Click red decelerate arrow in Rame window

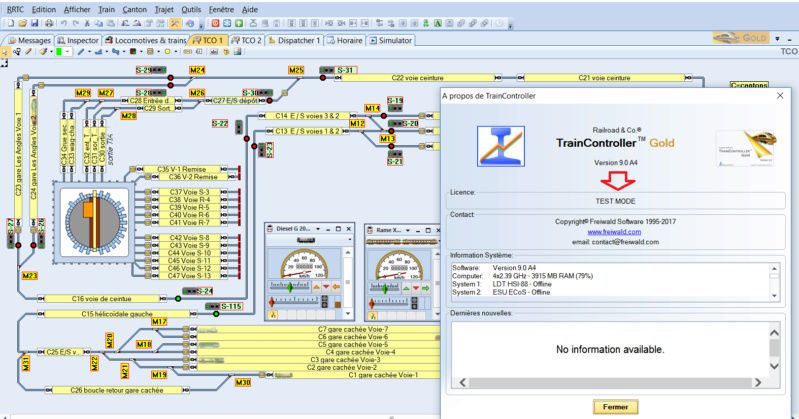point(416,288)
